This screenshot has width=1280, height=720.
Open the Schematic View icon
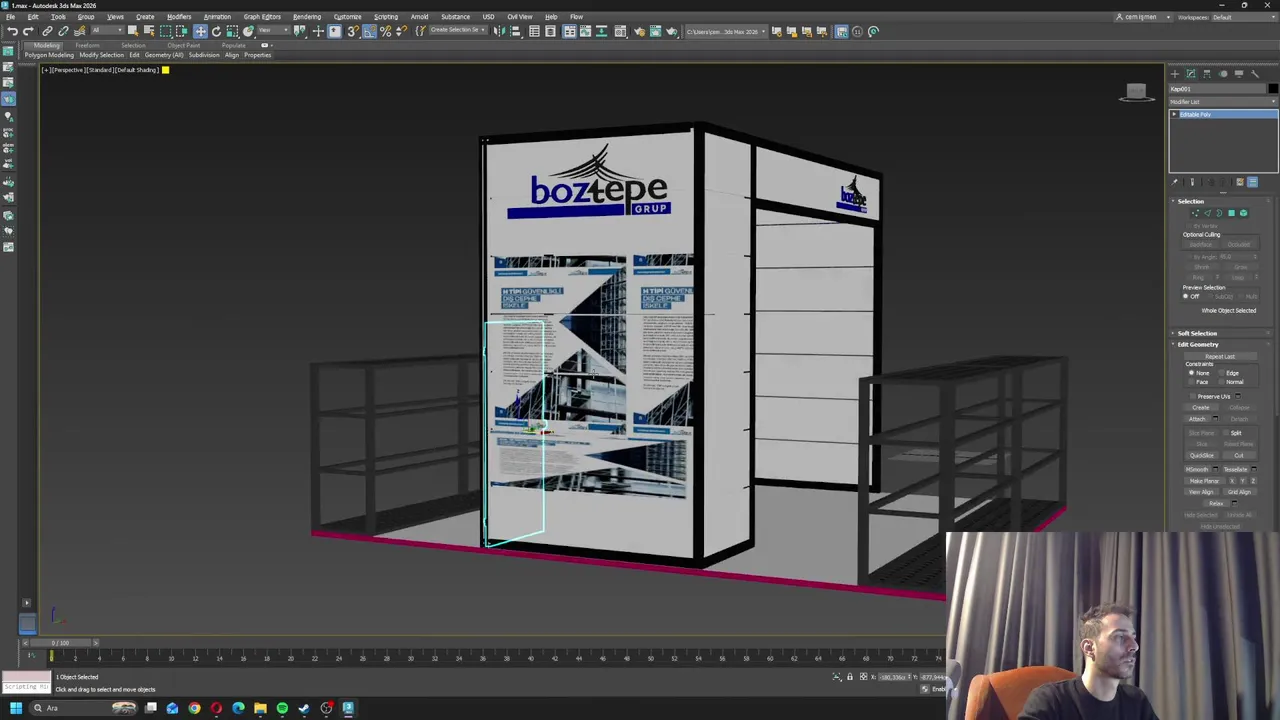tap(601, 31)
